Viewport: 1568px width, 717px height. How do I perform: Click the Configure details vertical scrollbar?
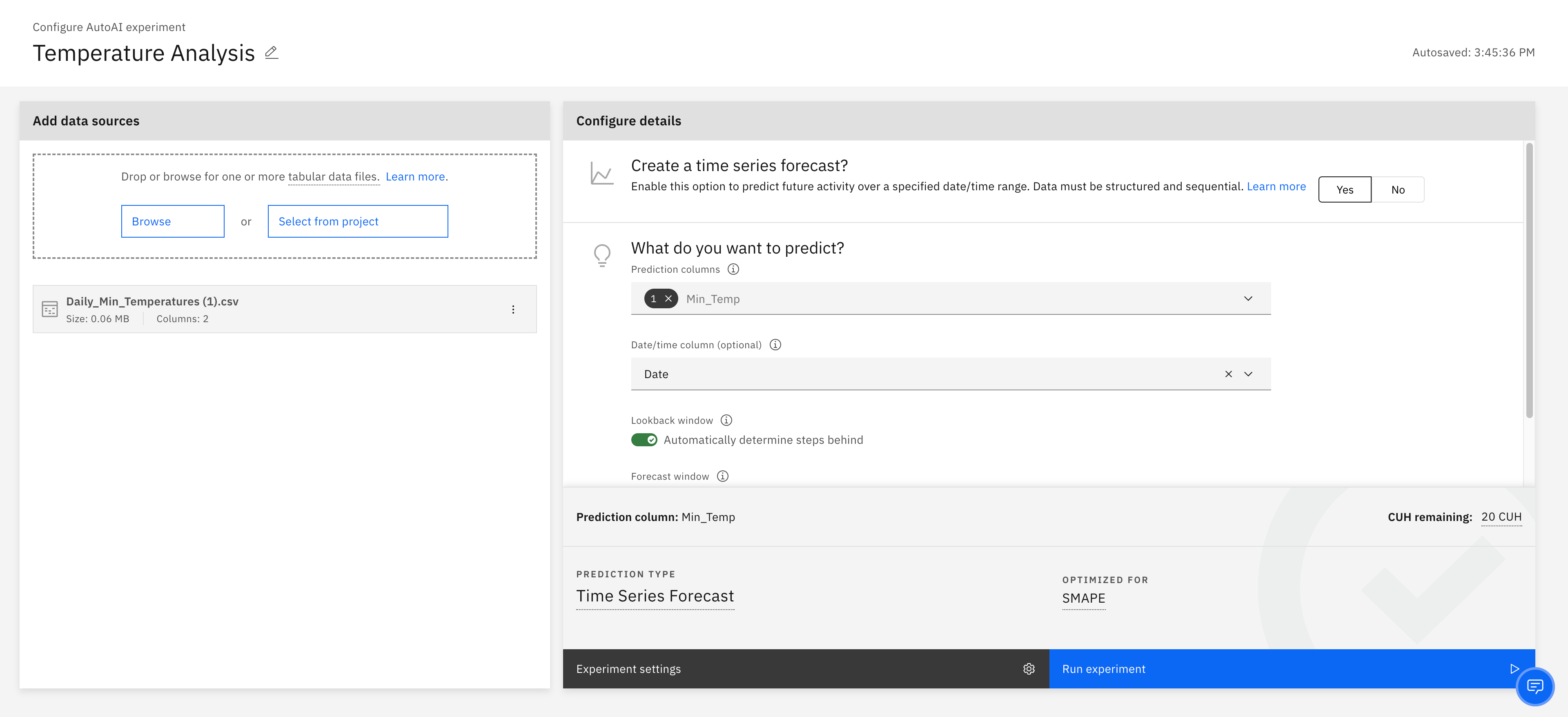click(1529, 281)
